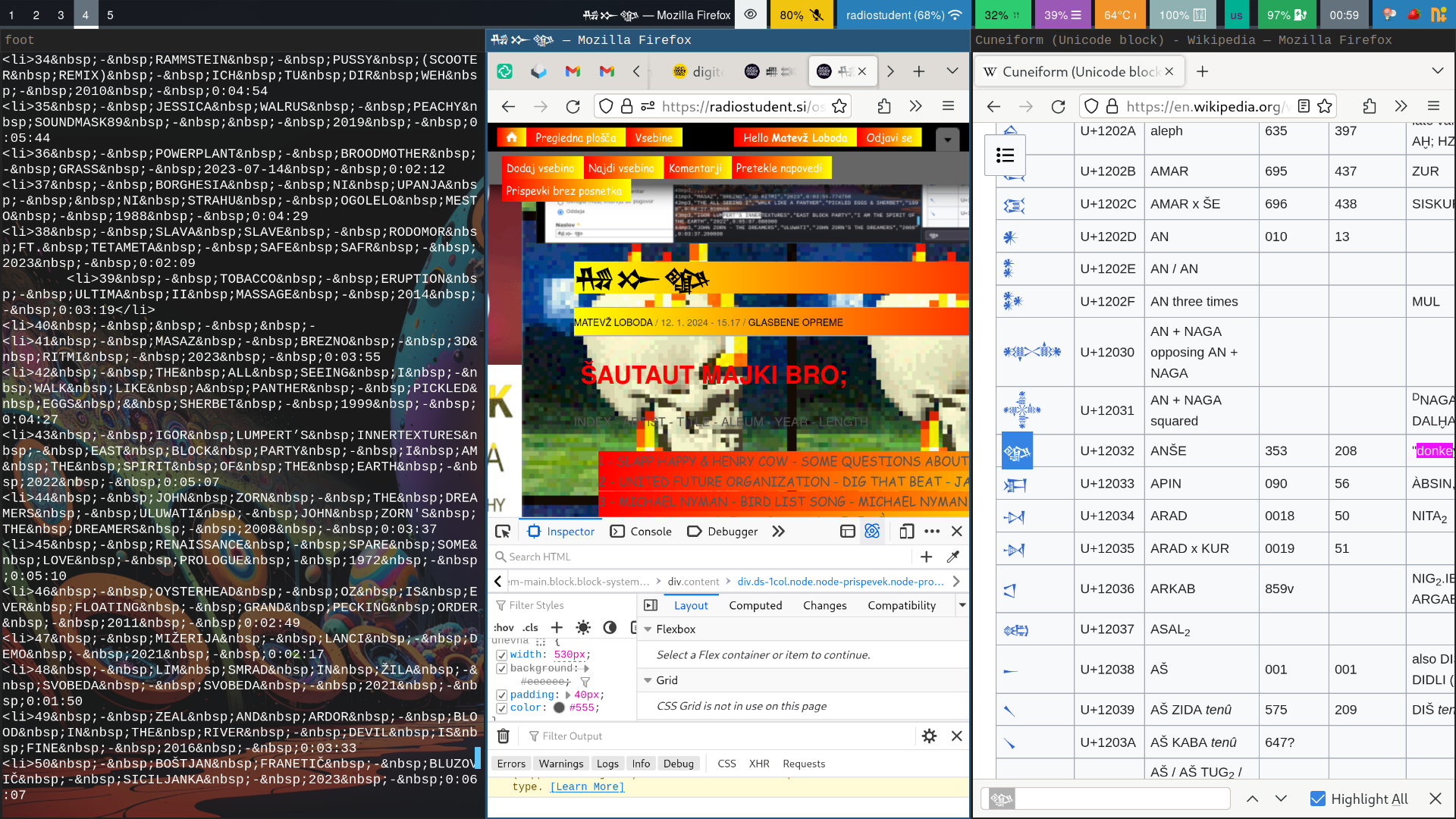
Task: Reload the radiostudent.si page
Action: pos(573,106)
